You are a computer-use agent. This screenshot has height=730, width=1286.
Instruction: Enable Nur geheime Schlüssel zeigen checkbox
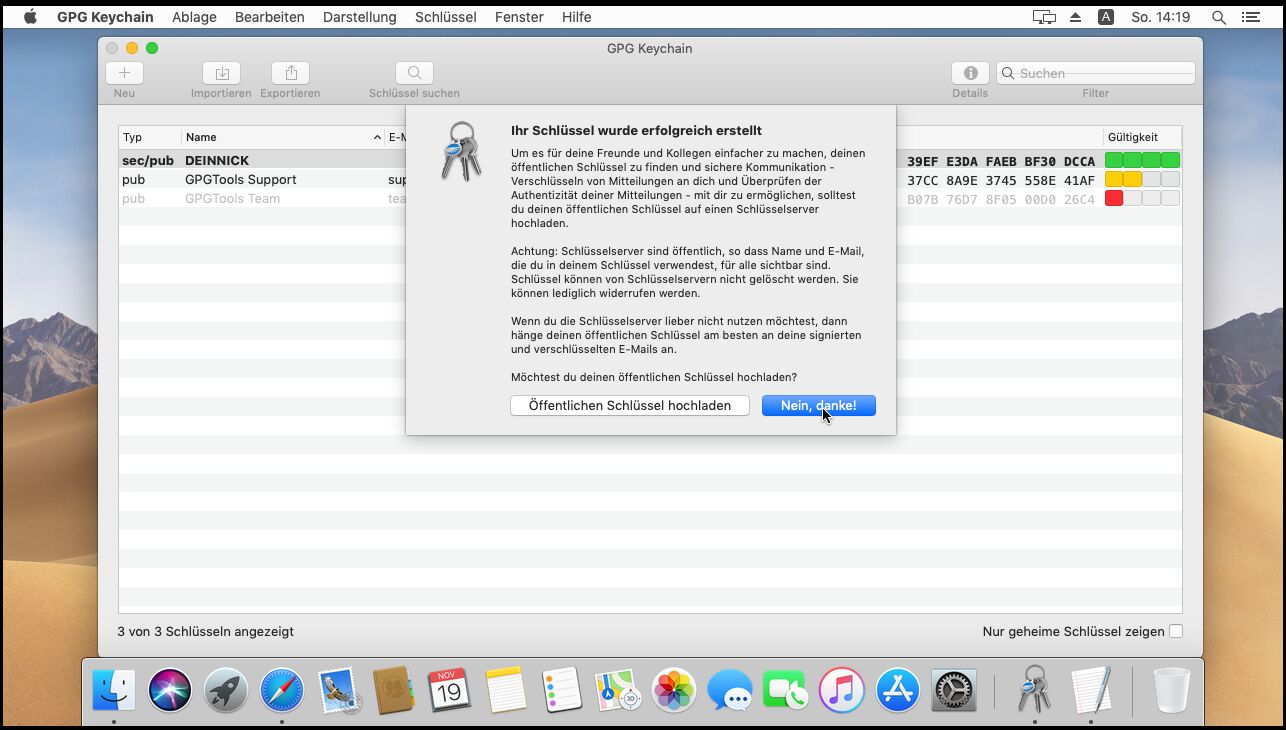(1176, 631)
